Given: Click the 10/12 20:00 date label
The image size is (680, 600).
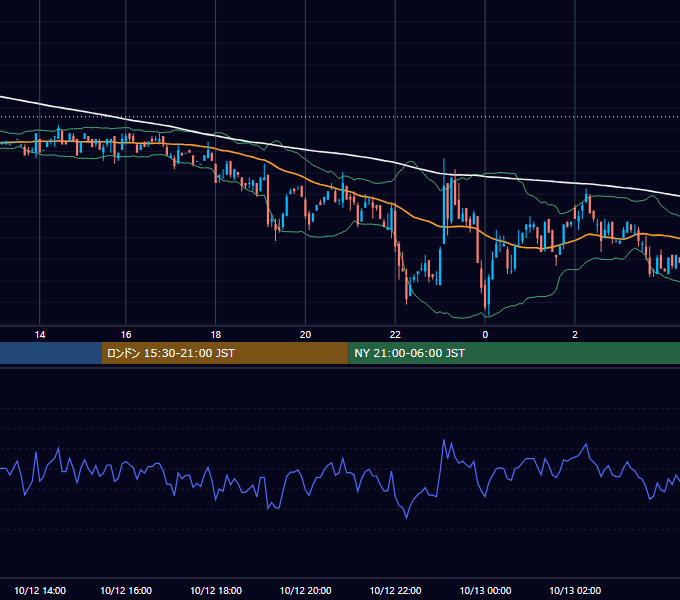Looking at the screenshot, I should tap(305, 590).
